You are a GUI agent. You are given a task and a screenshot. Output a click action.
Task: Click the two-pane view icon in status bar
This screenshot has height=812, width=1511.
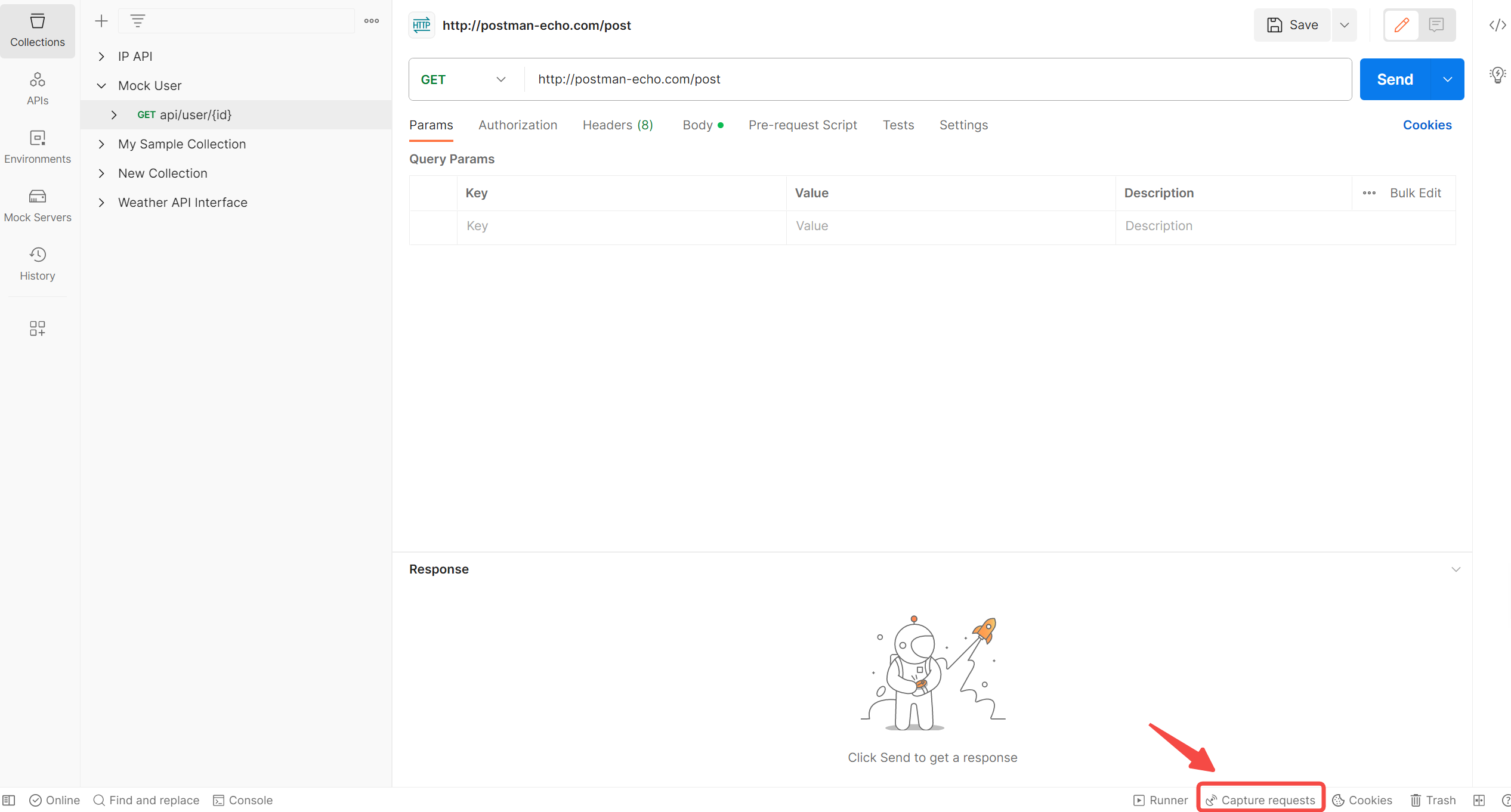(x=1479, y=800)
